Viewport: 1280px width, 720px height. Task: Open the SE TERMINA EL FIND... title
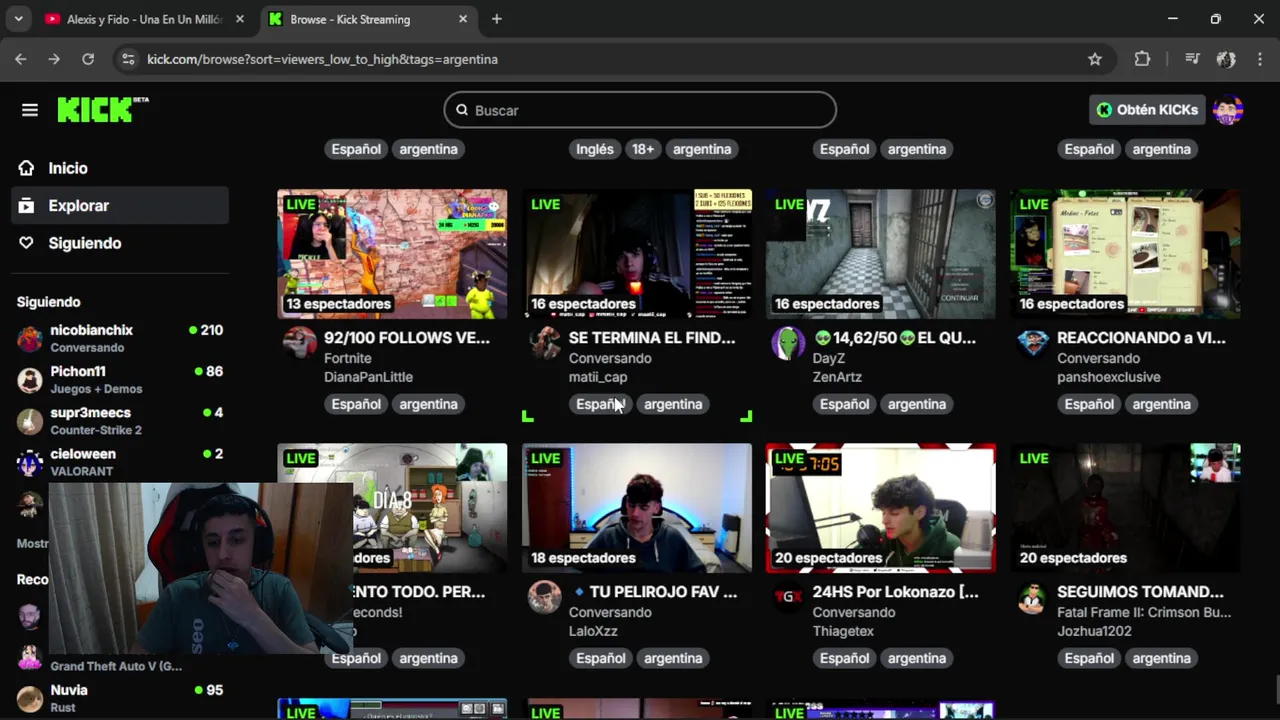point(652,338)
